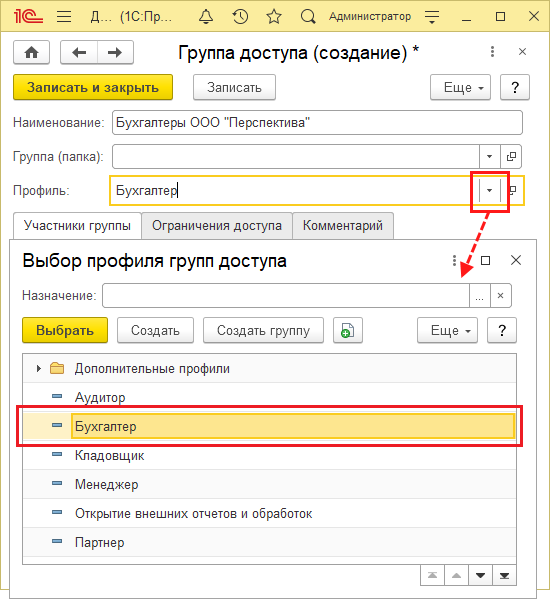Viewport: 552px width, 600px height.
Task: Close the Группа доступа (создание) form
Action: point(522,52)
